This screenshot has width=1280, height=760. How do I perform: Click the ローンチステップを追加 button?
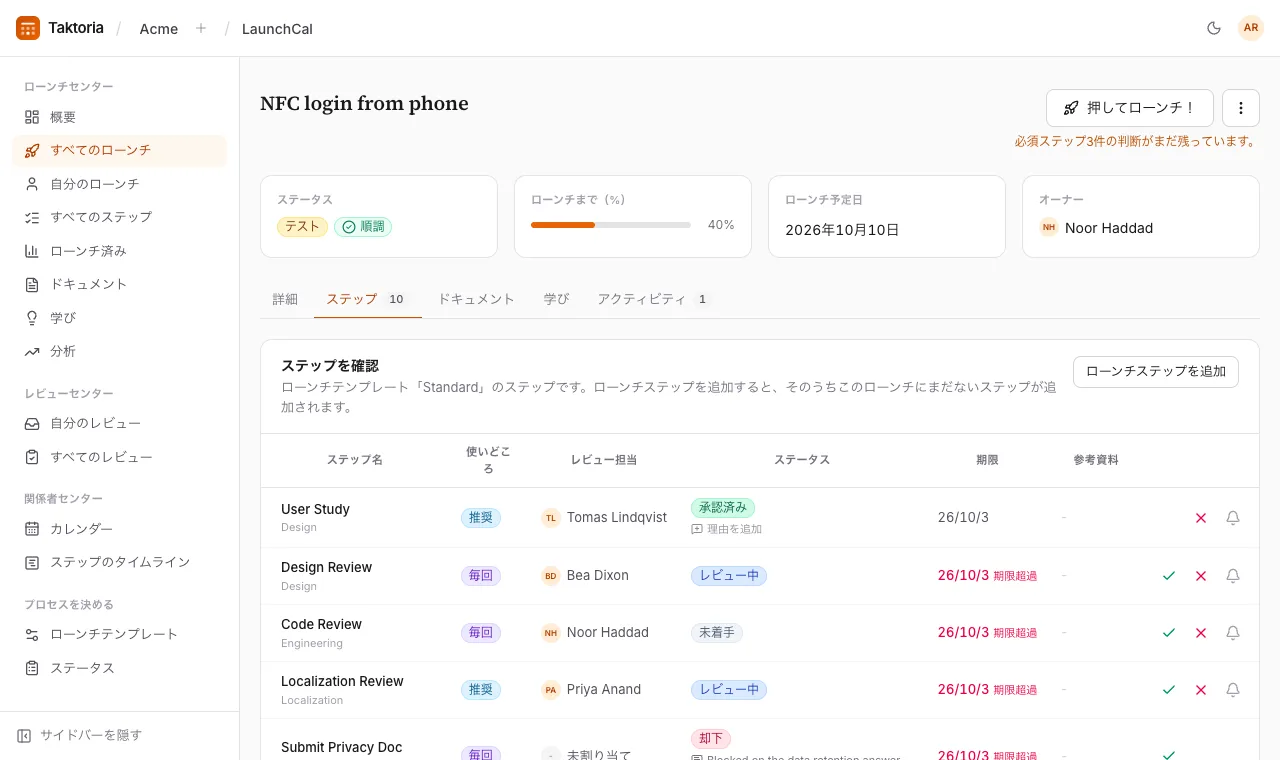tap(1156, 372)
